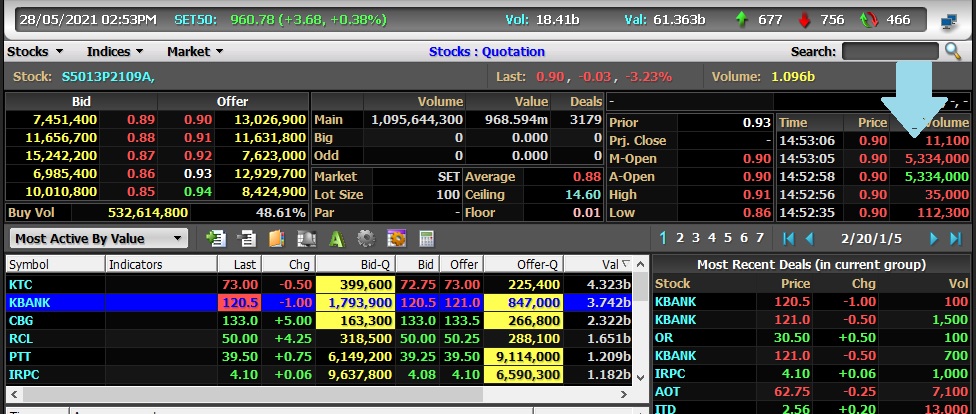Click the Stock symbol field S5013P2109A
The image size is (976, 414).
click(108, 77)
